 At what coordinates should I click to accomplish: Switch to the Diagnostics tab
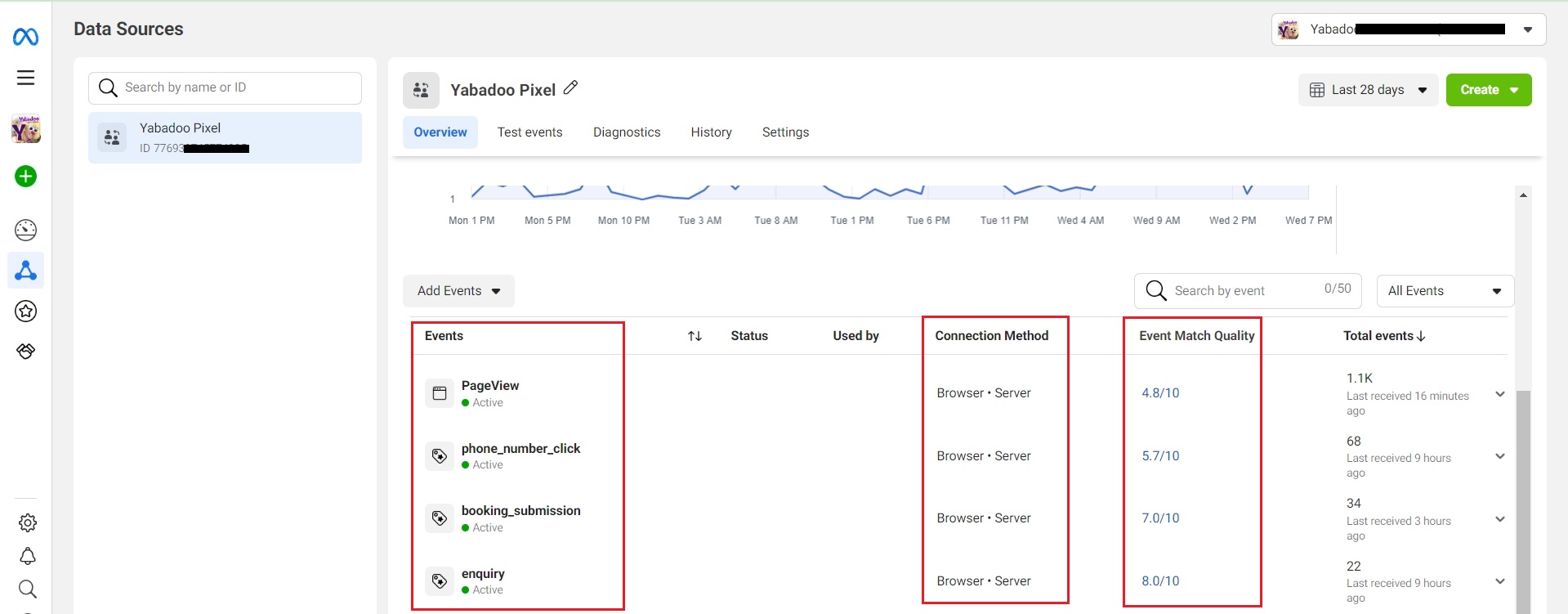[x=627, y=132]
